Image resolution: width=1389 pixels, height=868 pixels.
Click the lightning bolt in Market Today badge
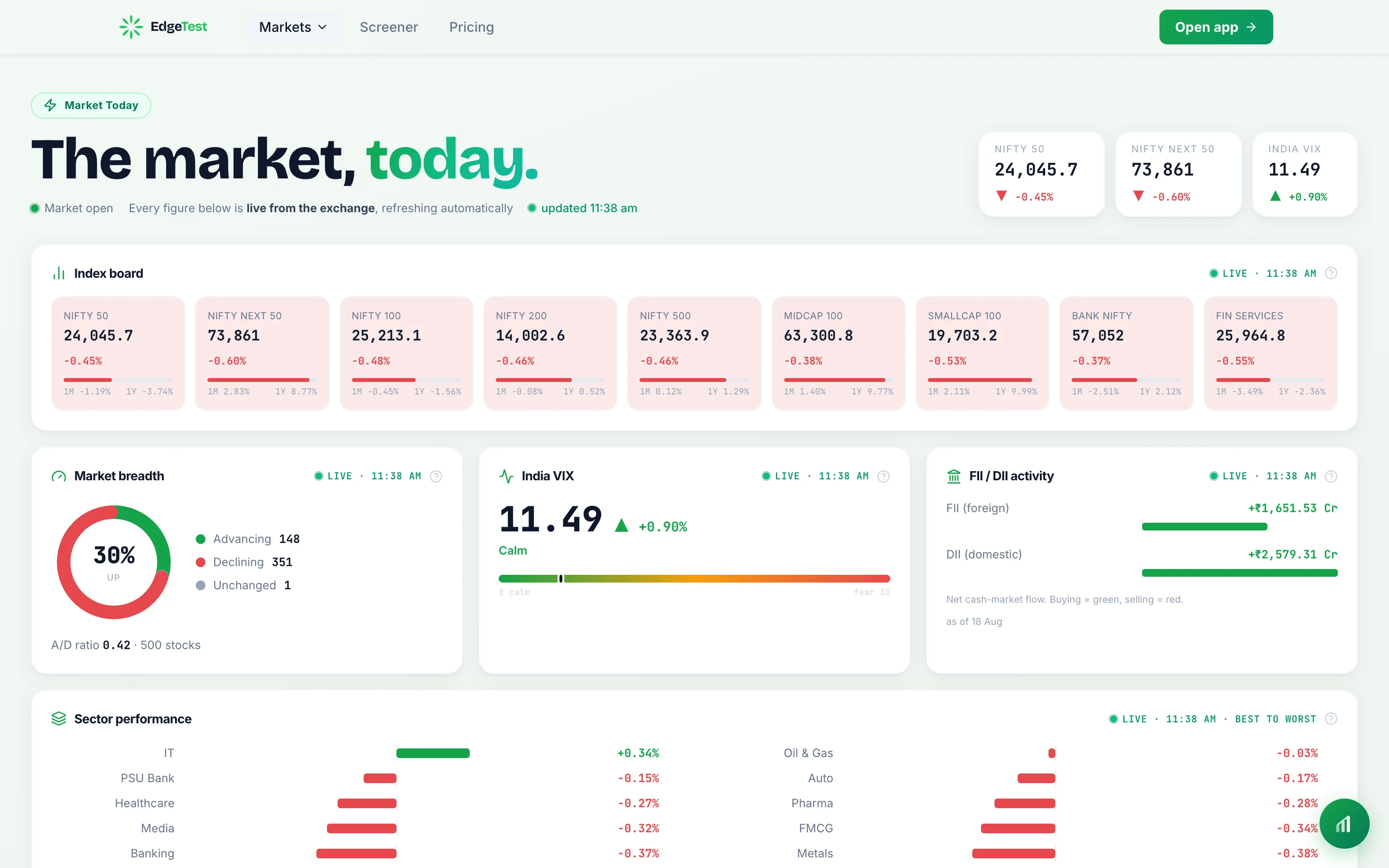(51, 105)
